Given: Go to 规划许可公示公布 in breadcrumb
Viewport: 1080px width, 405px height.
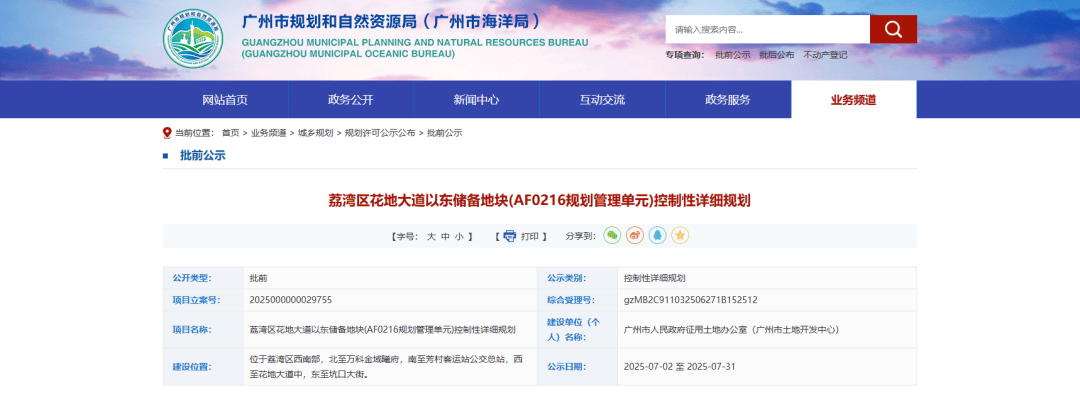Looking at the screenshot, I should (x=380, y=133).
